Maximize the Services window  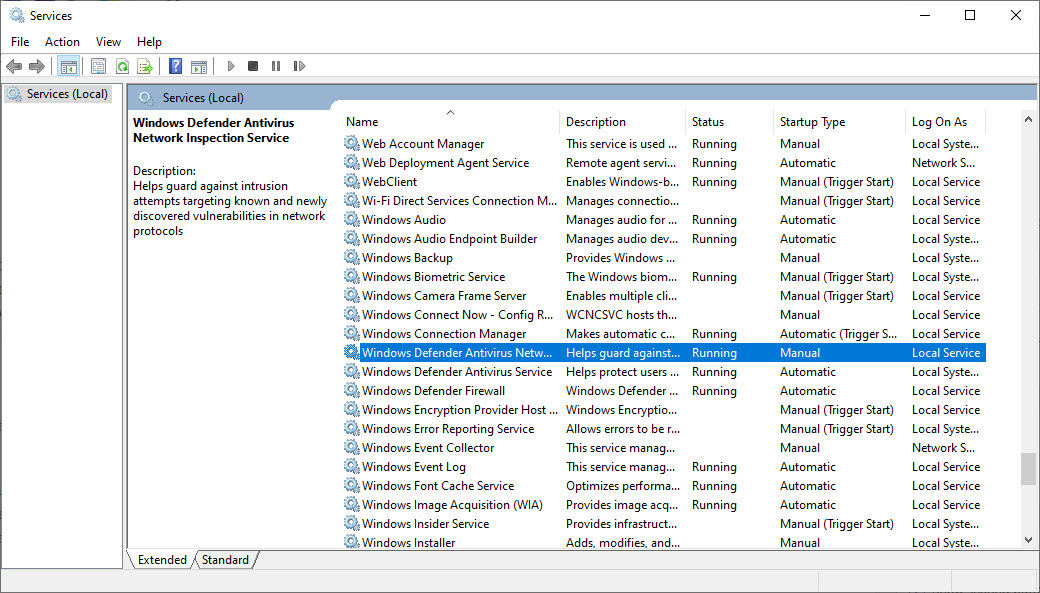point(970,15)
